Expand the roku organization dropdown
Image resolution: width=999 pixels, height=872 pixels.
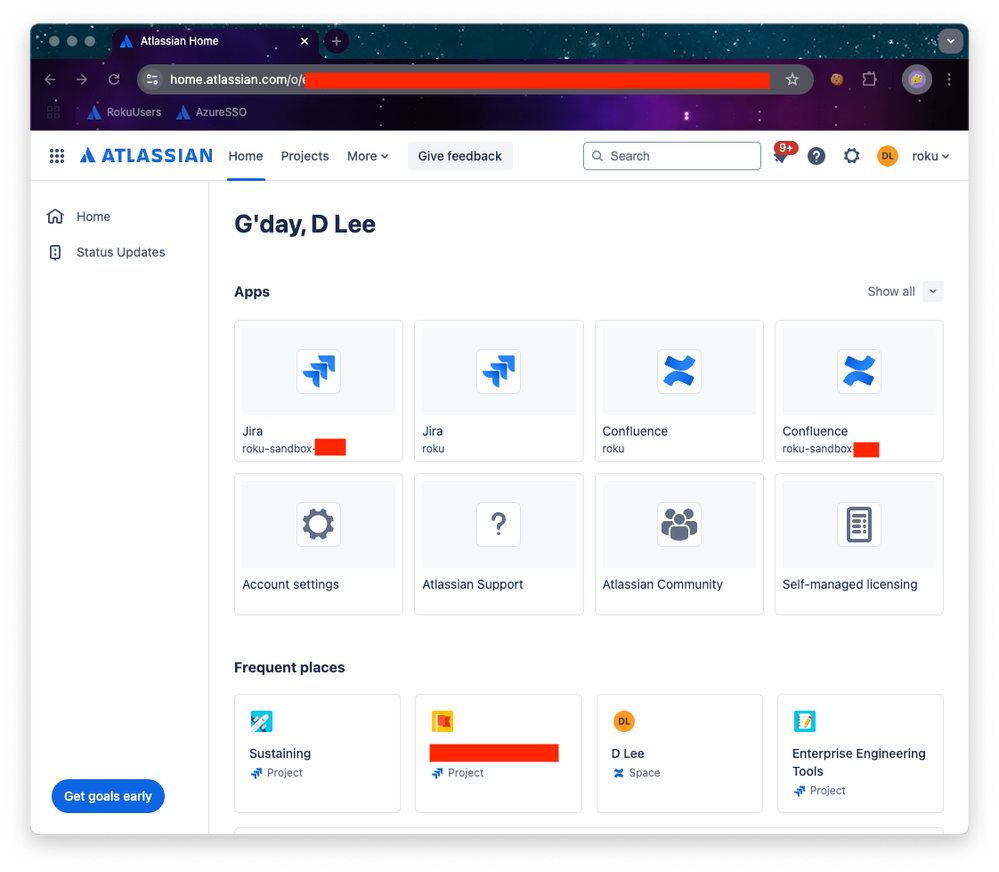[x=930, y=156]
